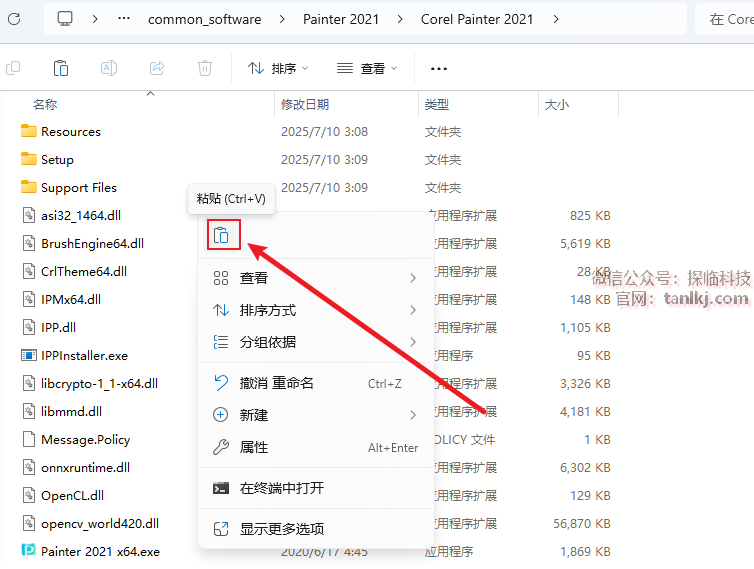Choose 在终端中打开 from context menu
Viewport: 754px width, 569px height.
281,488
